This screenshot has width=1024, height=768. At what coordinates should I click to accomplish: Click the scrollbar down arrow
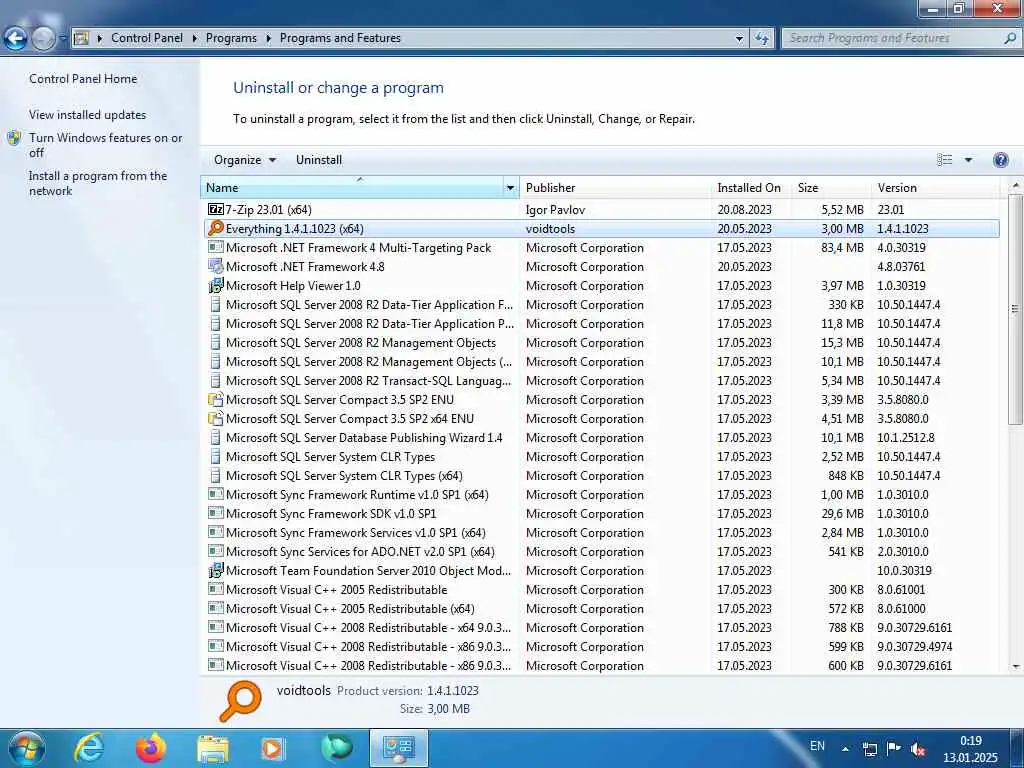click(1016, 666)
